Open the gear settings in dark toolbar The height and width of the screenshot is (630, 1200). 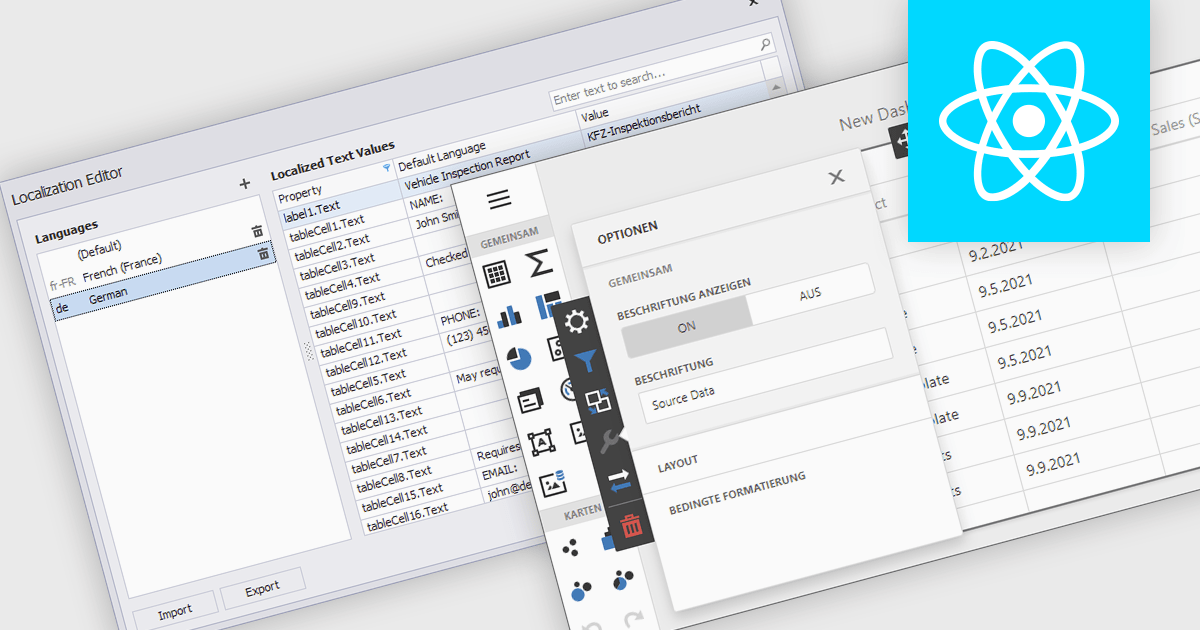(577, 322)
